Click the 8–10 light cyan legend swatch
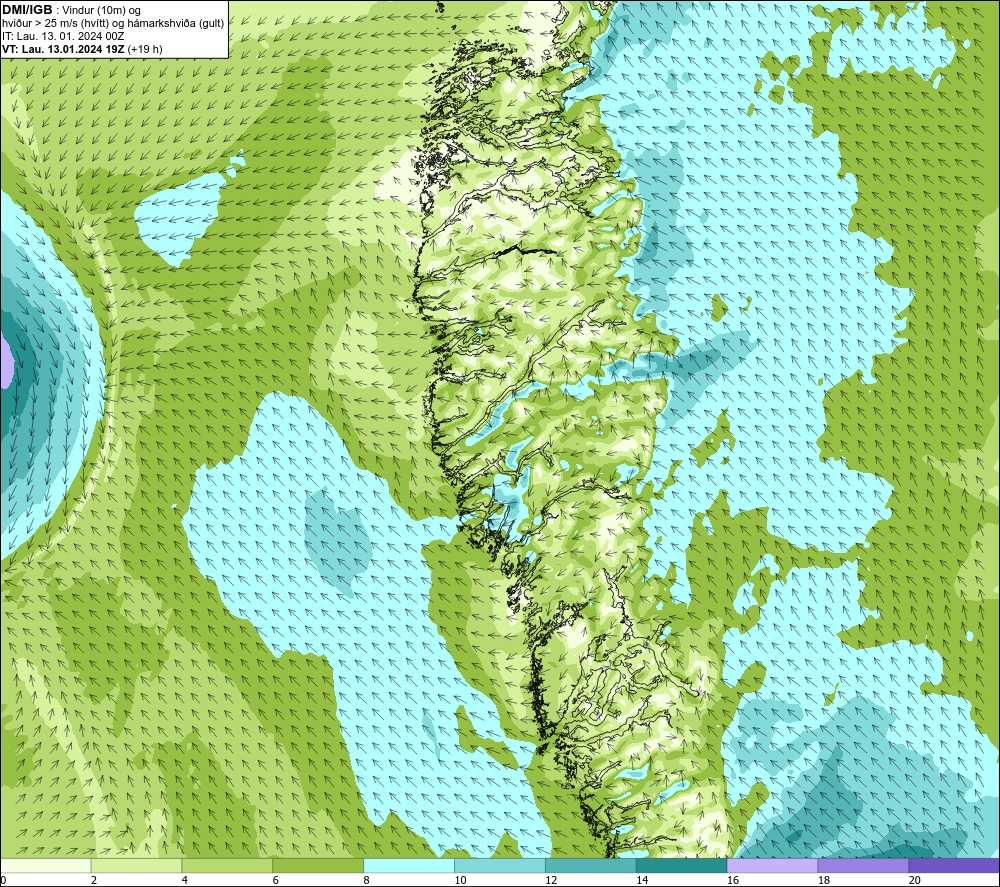The height and width of the screenshot is (887, 1000). [x=409, y=865]
